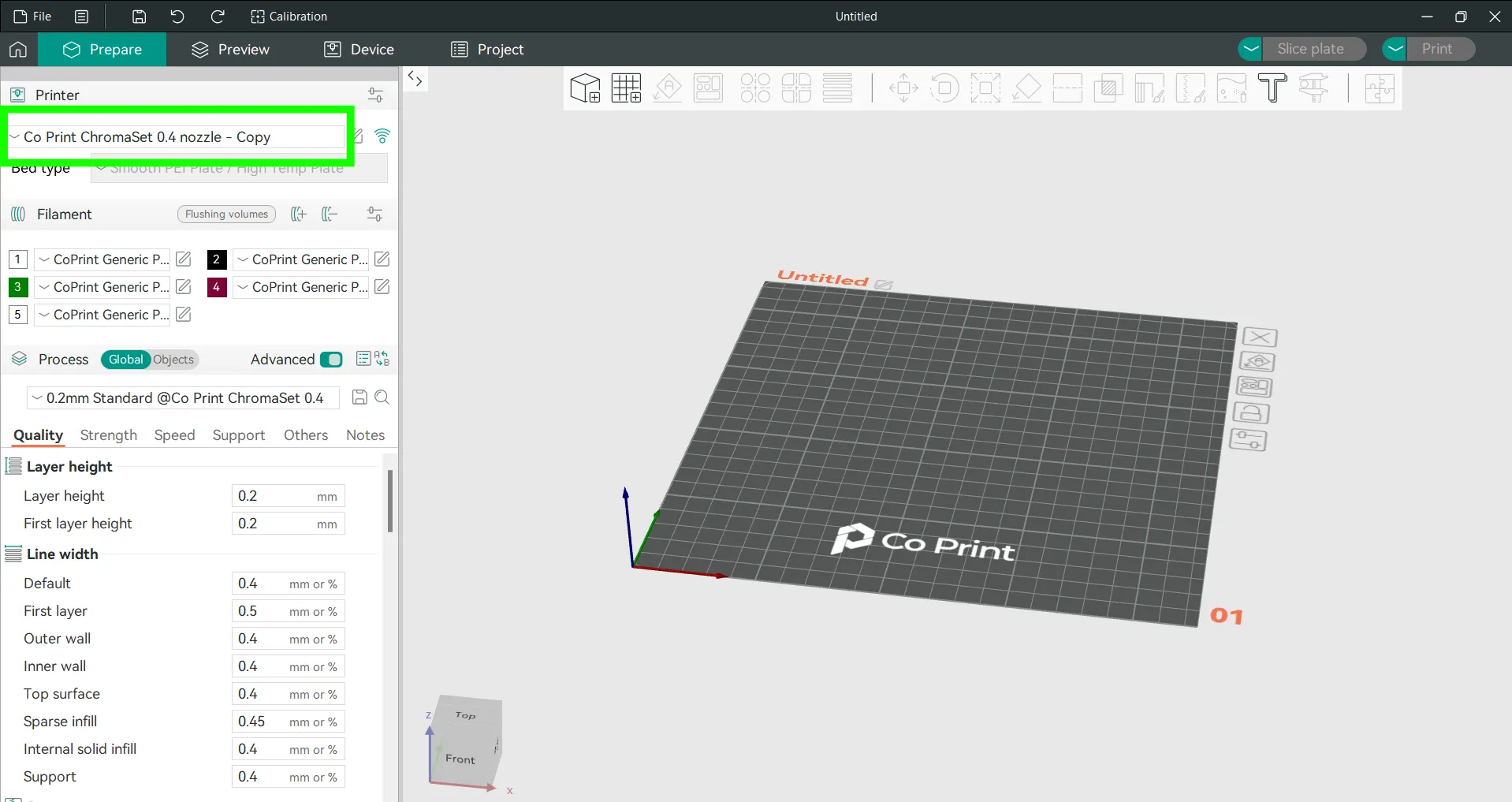Image resolution: width=1512 pixels, height=802 pixels.
Task: Open printer settings sliders icon
Action: [376, 95]
